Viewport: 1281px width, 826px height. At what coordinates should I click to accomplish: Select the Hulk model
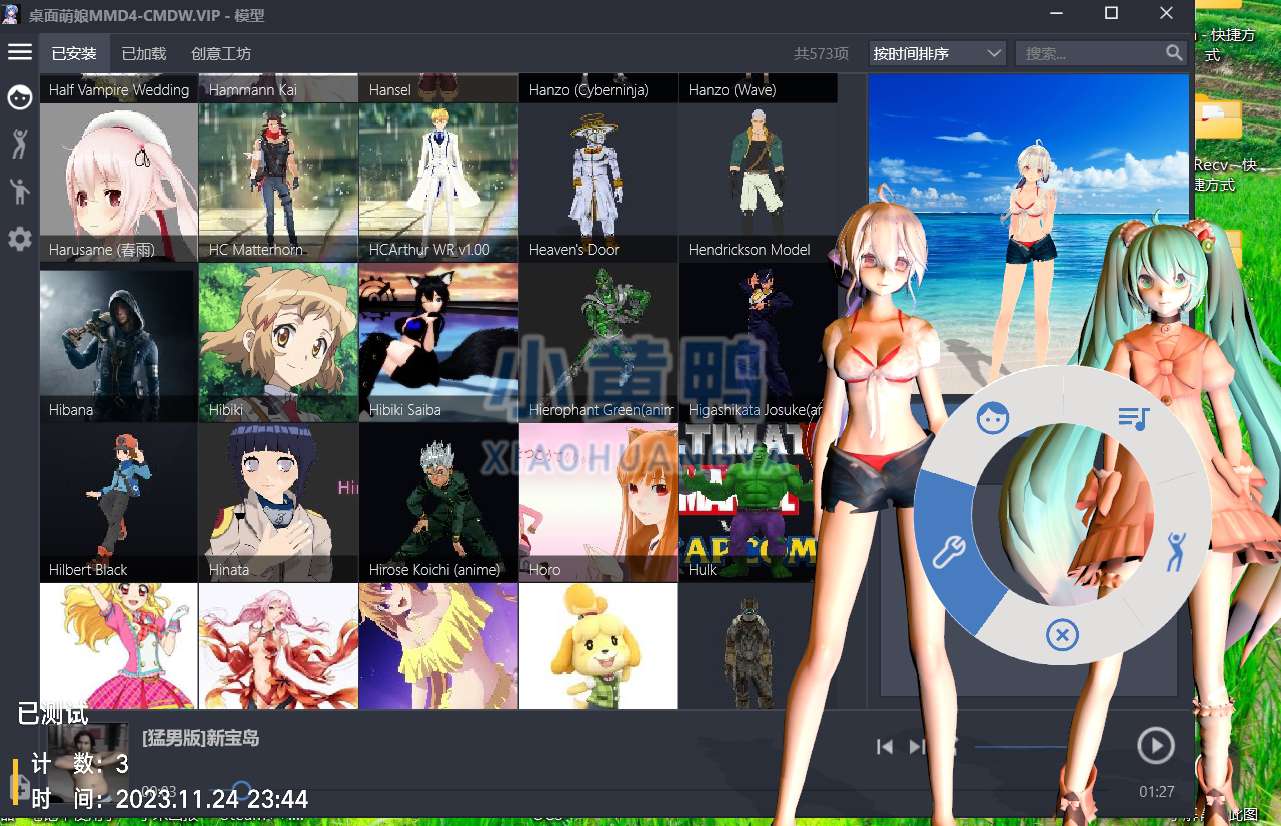(x=748, y=502)
